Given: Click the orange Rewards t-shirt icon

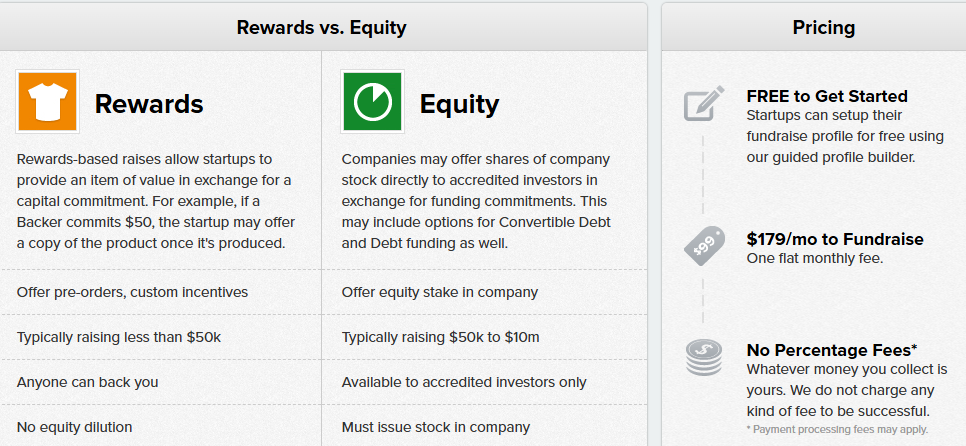Looking at the screenshot, I should (47, 102).
